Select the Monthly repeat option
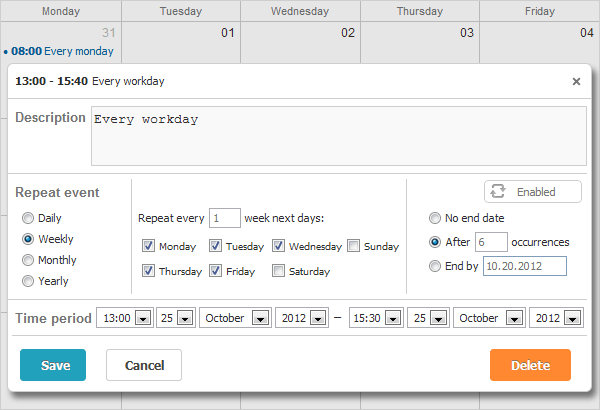 28,260
